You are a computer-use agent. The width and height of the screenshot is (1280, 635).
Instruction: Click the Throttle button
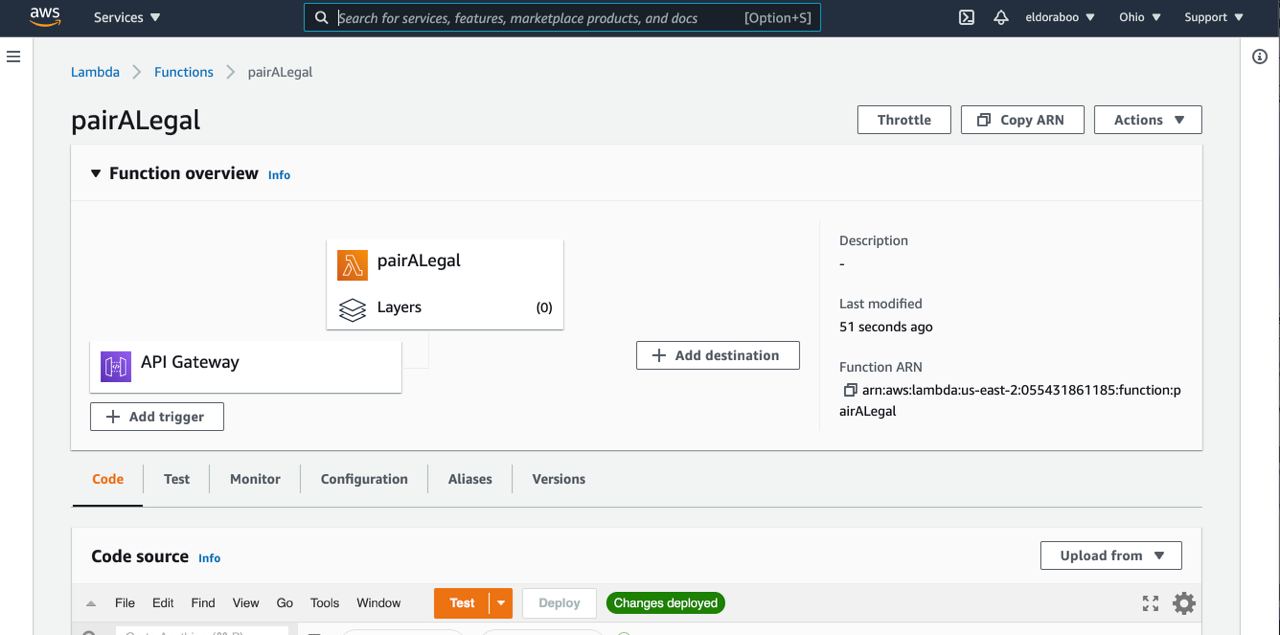(x=904, y=120)
